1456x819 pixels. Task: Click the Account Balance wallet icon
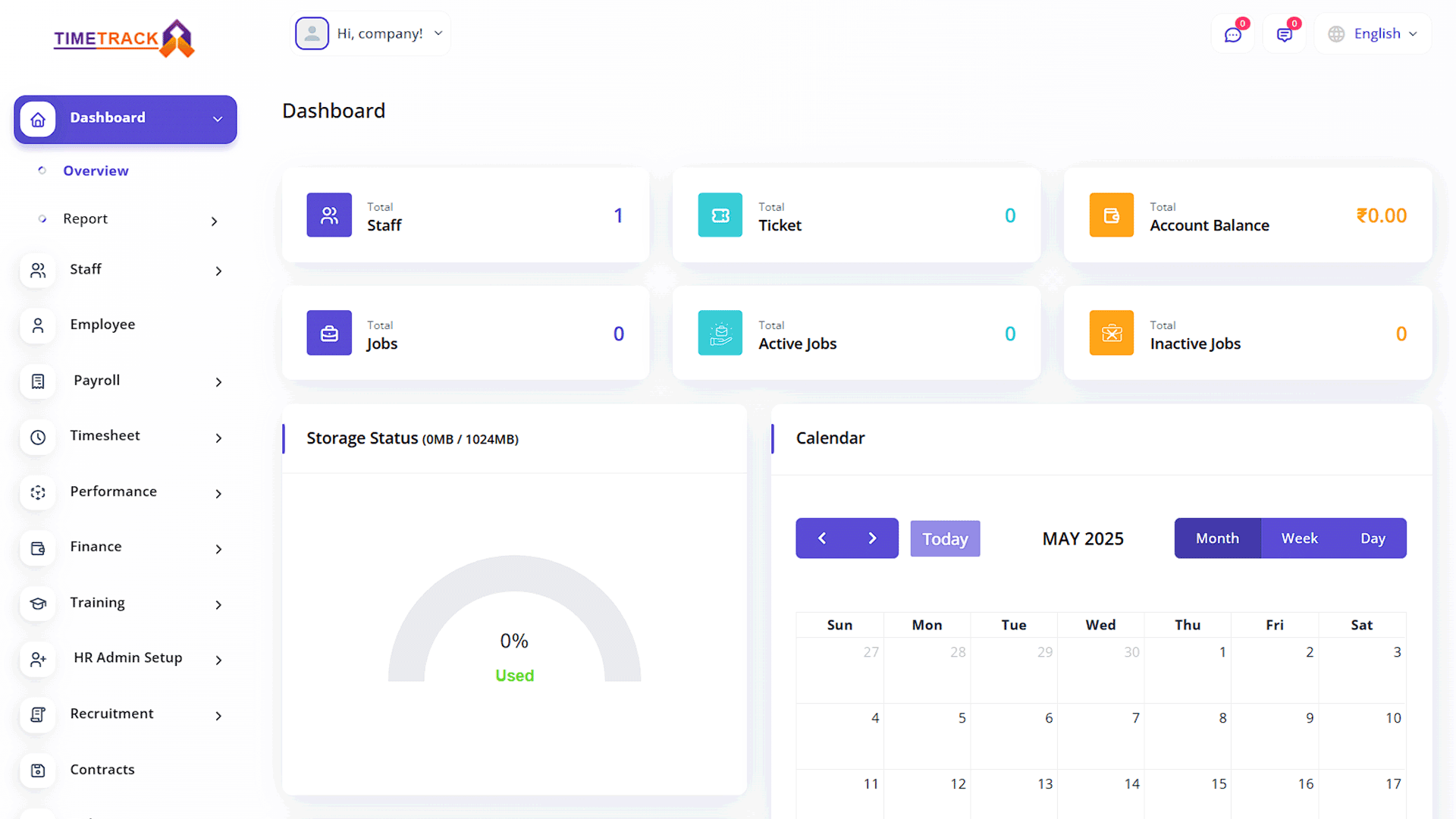(1111, 215)
